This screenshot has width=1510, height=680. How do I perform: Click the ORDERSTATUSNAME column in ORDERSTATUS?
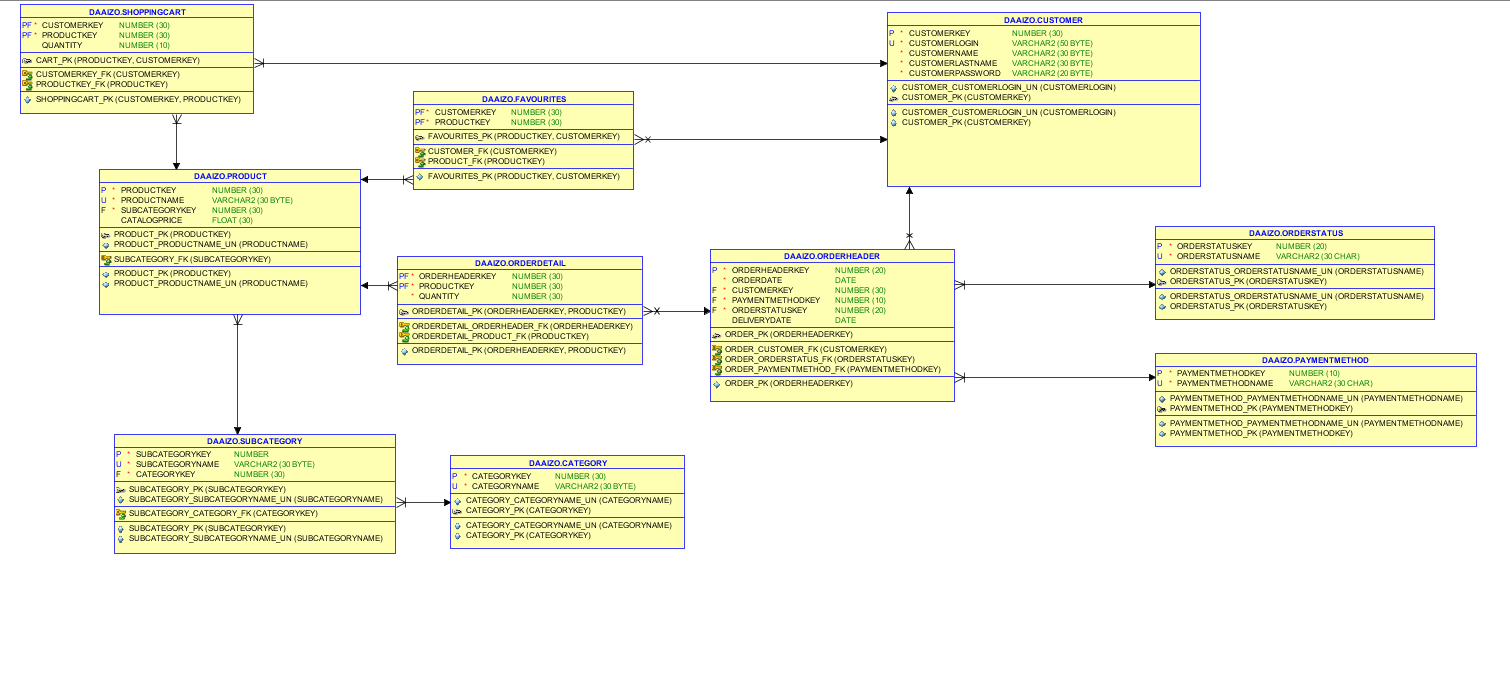[1218, 256]
